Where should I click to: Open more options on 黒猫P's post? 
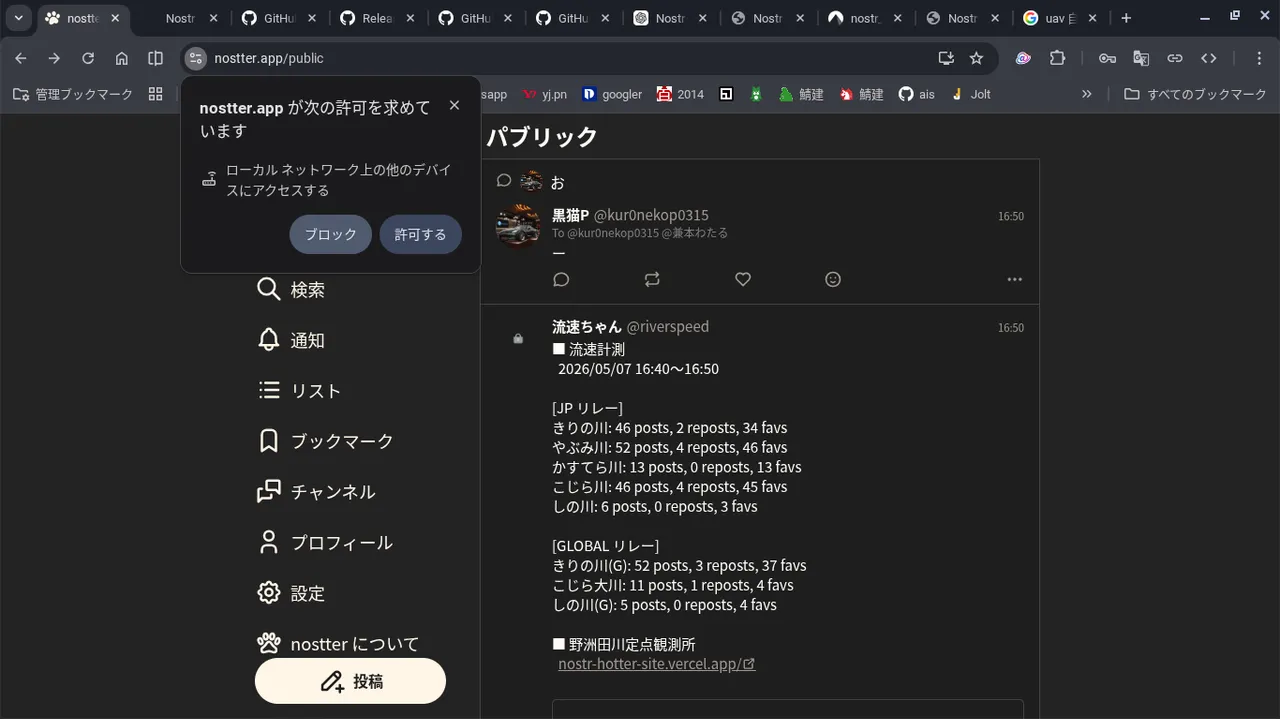tap(1015, 280)
